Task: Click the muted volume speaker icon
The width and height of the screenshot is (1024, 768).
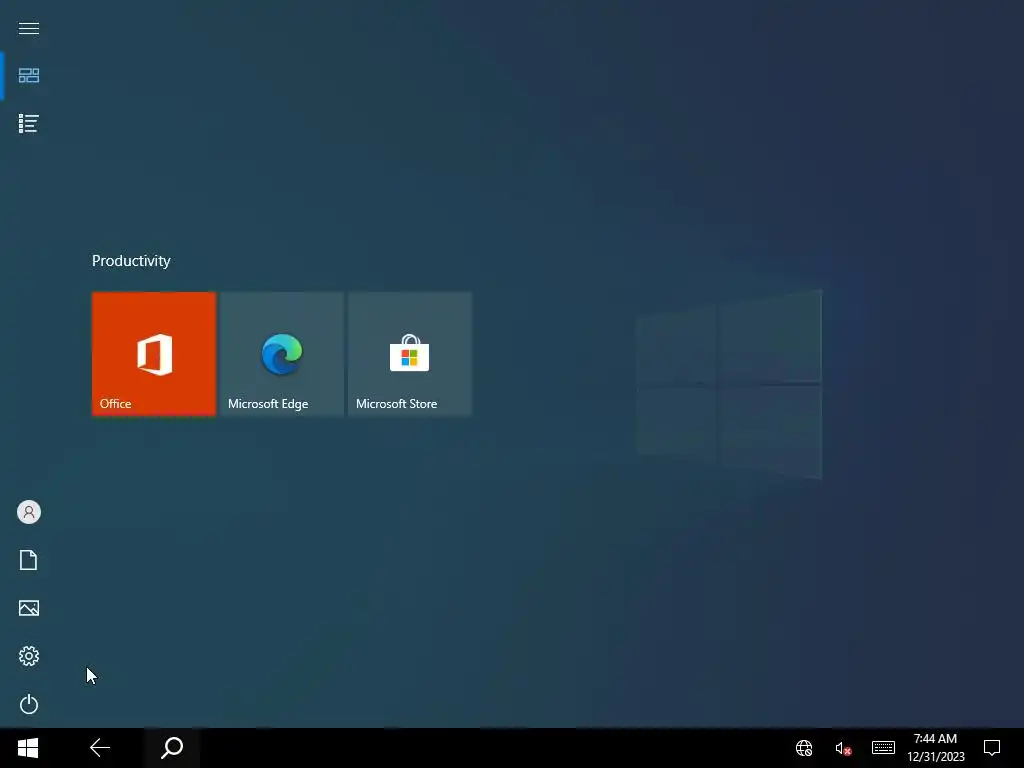Action: (x=843, y=748)
